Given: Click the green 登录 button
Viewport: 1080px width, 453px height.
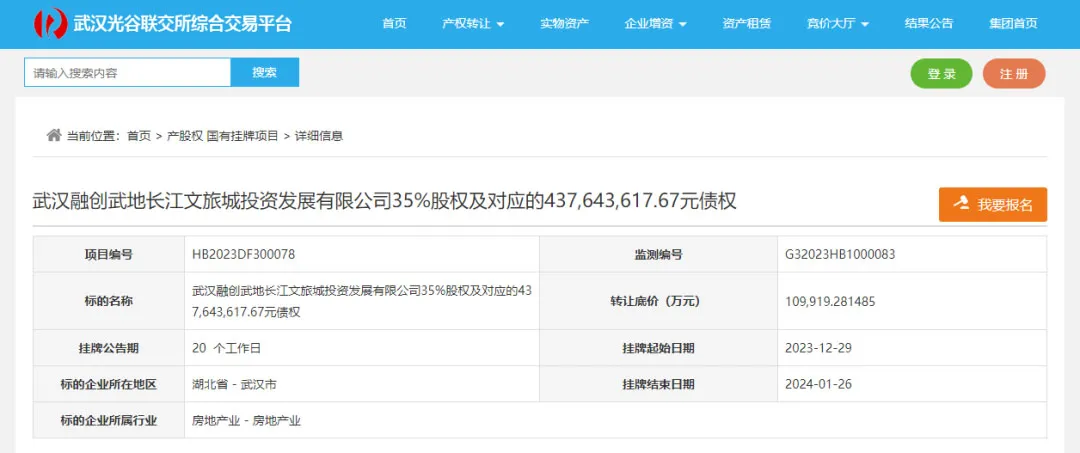Looking at the screenshot, I should point(942,74).
